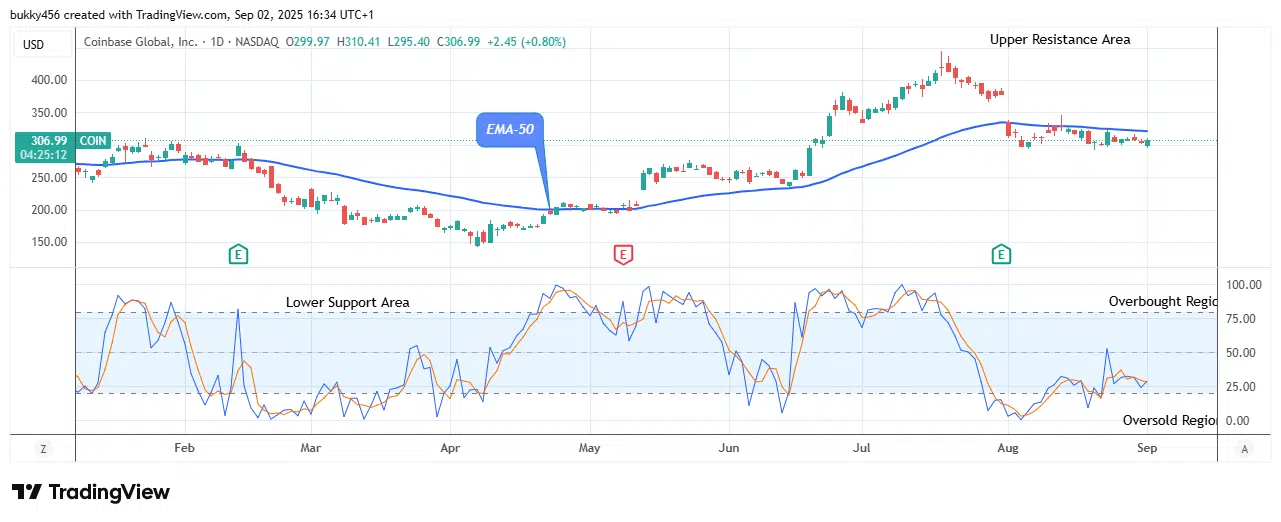The height and width of the screenshot is (522, 1281).
Task: Click the February earnings E marker
Action: (238, 255)
